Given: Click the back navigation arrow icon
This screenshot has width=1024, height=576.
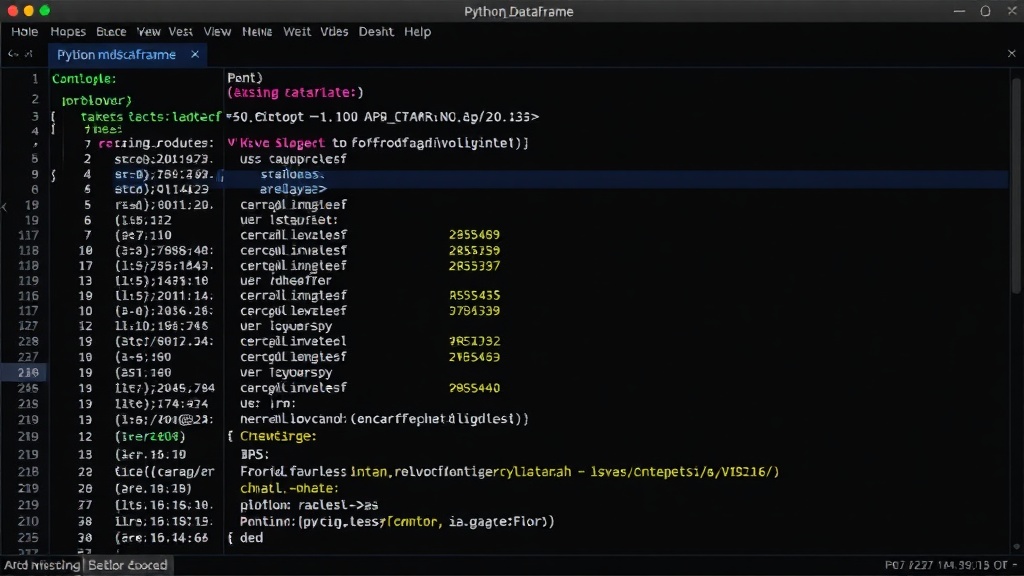Looking at the screenshot, I should (12, 54).
